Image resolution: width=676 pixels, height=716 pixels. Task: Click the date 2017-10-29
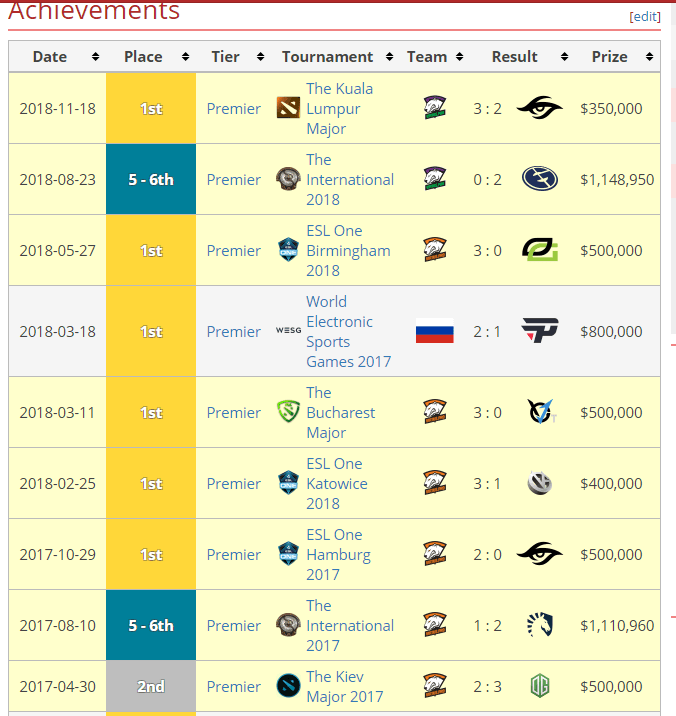pyautogui.click(x=58, y=554)
